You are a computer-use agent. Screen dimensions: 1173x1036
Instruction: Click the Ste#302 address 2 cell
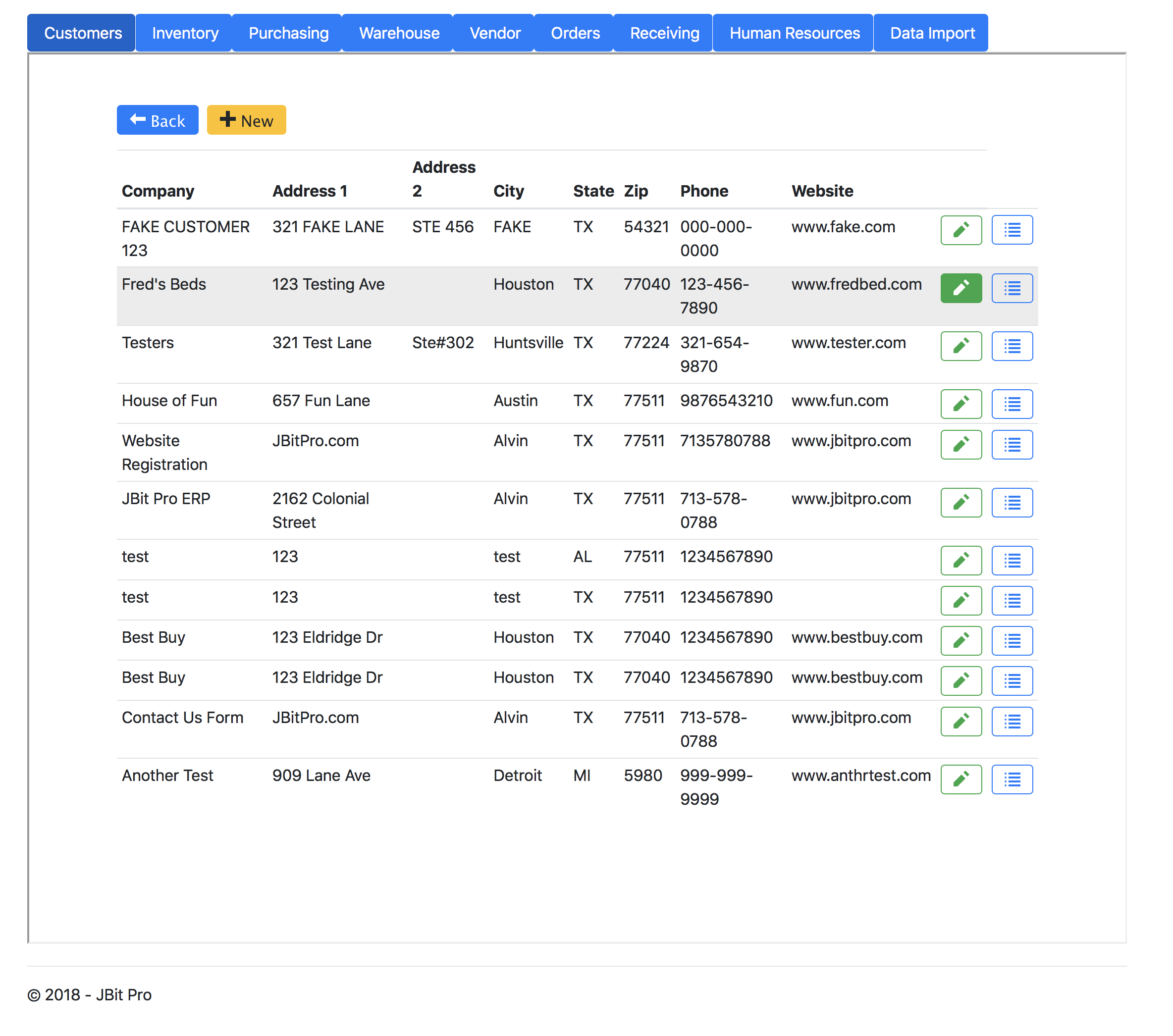tap(442, 343)
